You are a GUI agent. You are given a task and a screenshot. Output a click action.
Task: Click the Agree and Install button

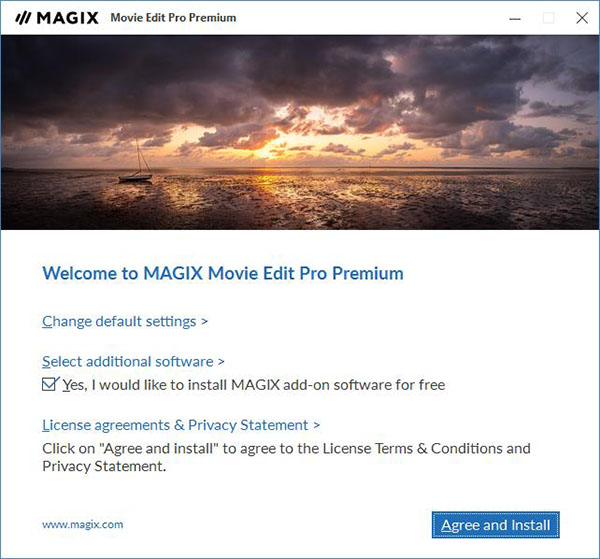[496, 525]
